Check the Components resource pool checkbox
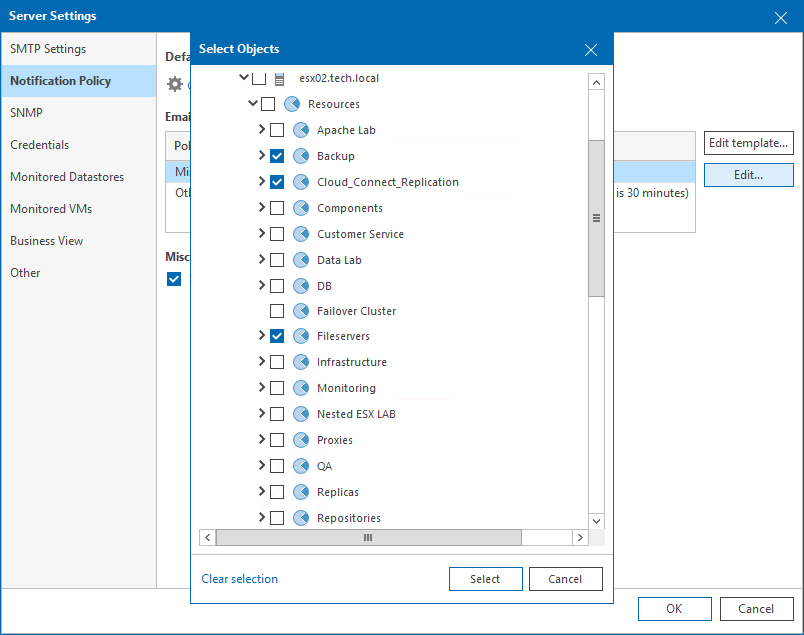Screen dimensions: 804x635 point(277,208)
